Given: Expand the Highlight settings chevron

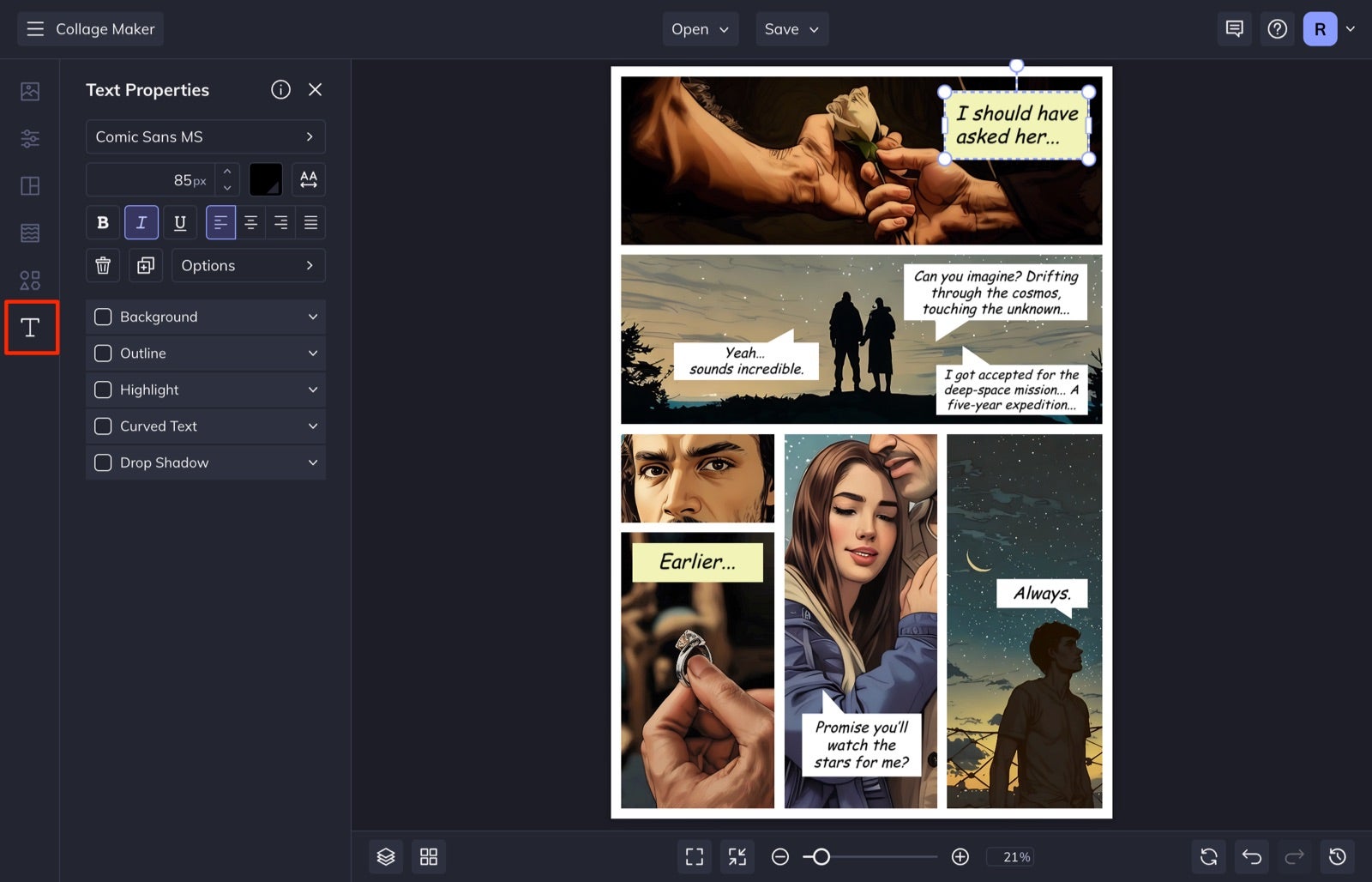Looking at the screenshot, I should [312, 390].
